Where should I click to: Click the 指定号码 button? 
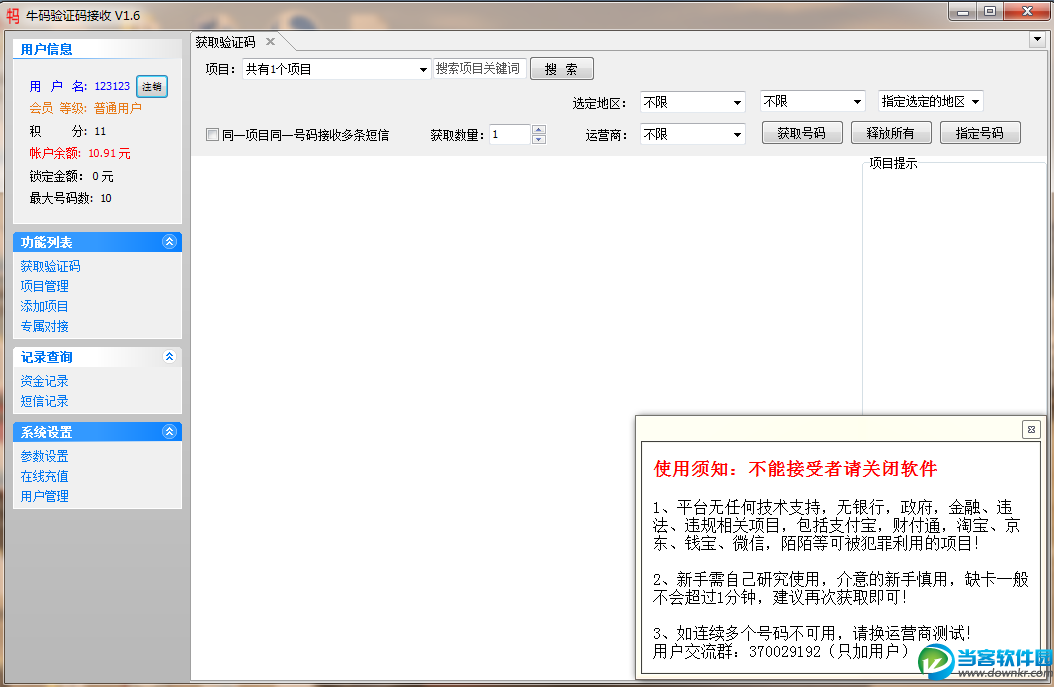coord(979,132)
